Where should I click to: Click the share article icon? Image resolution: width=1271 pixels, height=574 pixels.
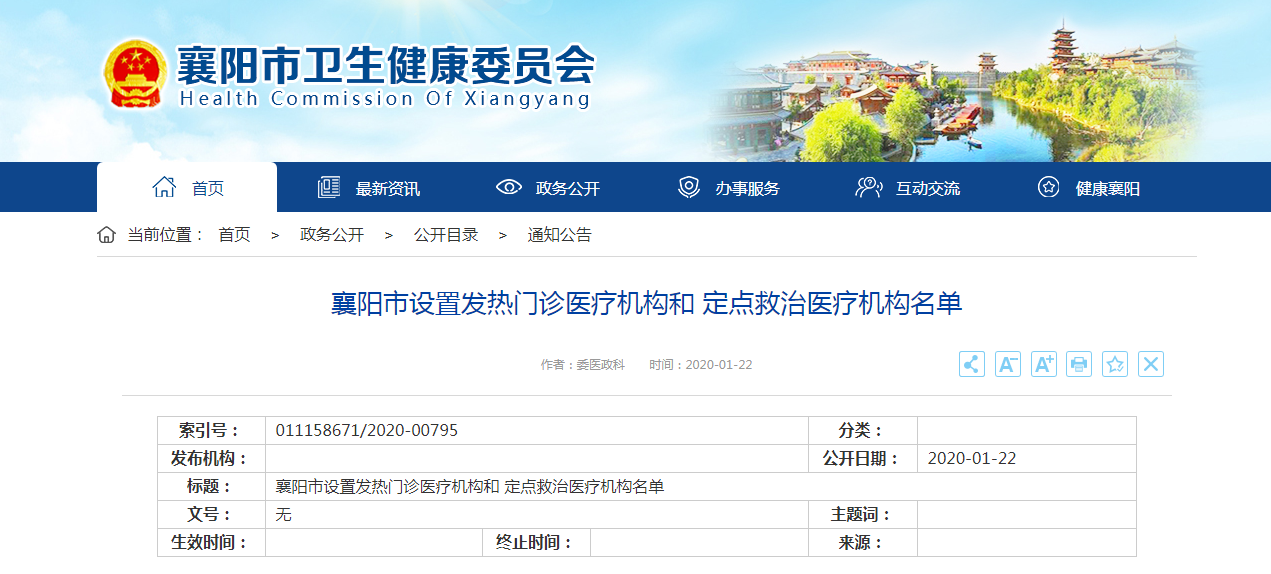[x=971, y=364]
